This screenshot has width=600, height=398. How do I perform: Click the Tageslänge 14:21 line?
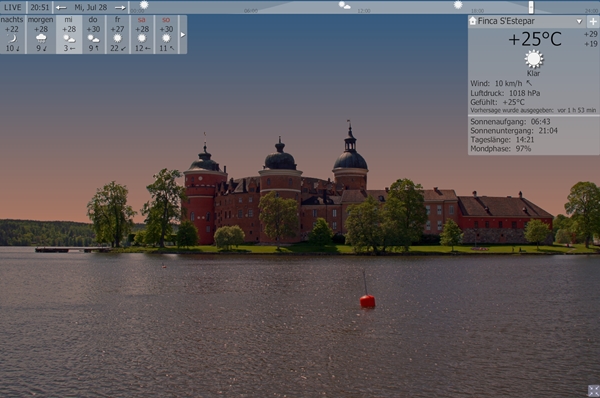coord(502,140)
